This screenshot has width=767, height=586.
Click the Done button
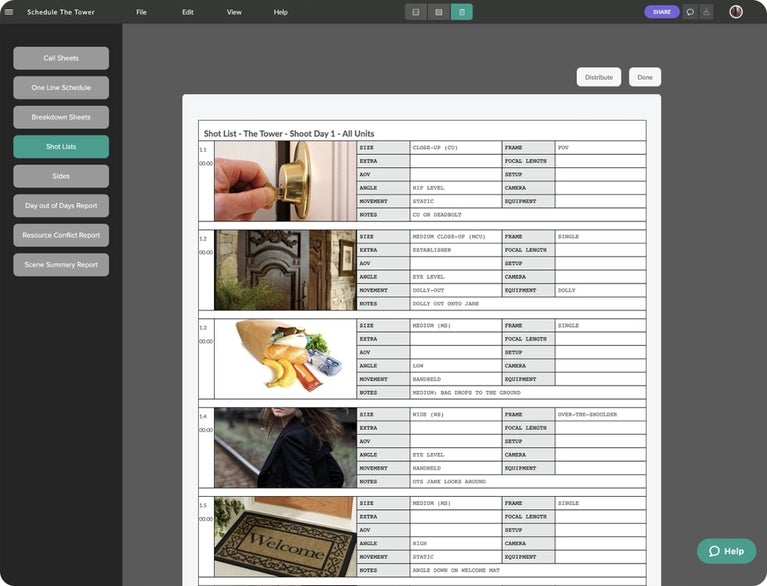point(645,77)
